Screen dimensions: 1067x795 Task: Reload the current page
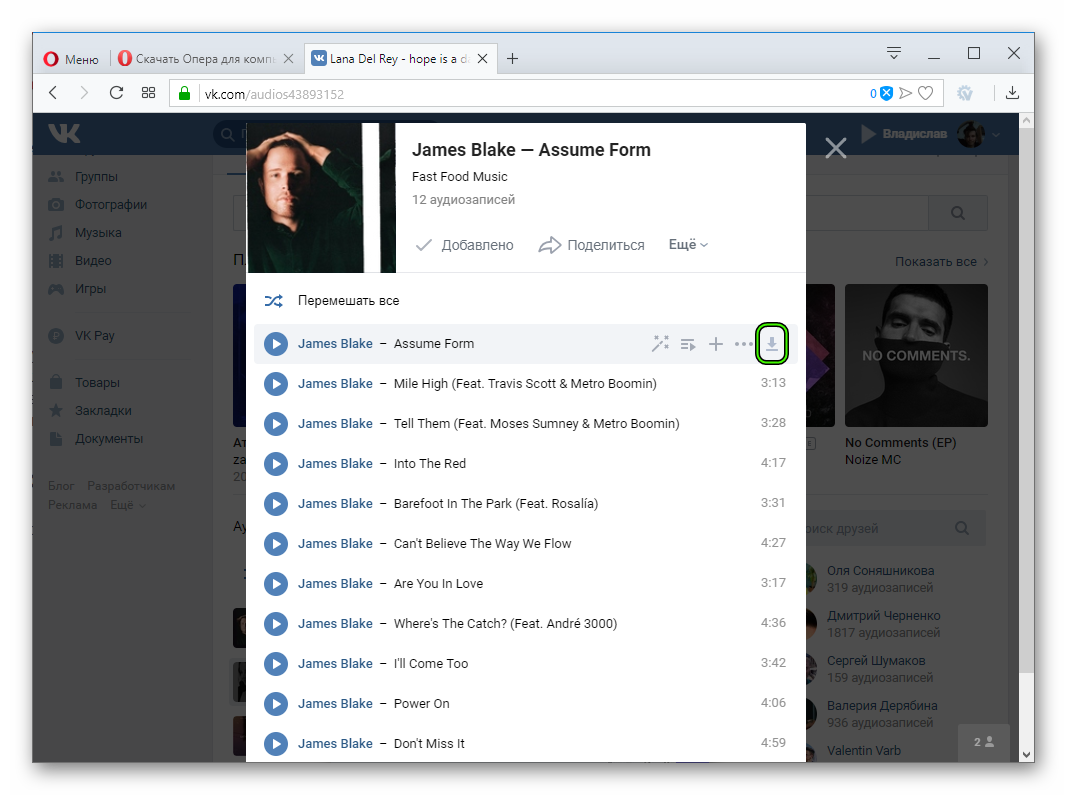click(116, 93)
